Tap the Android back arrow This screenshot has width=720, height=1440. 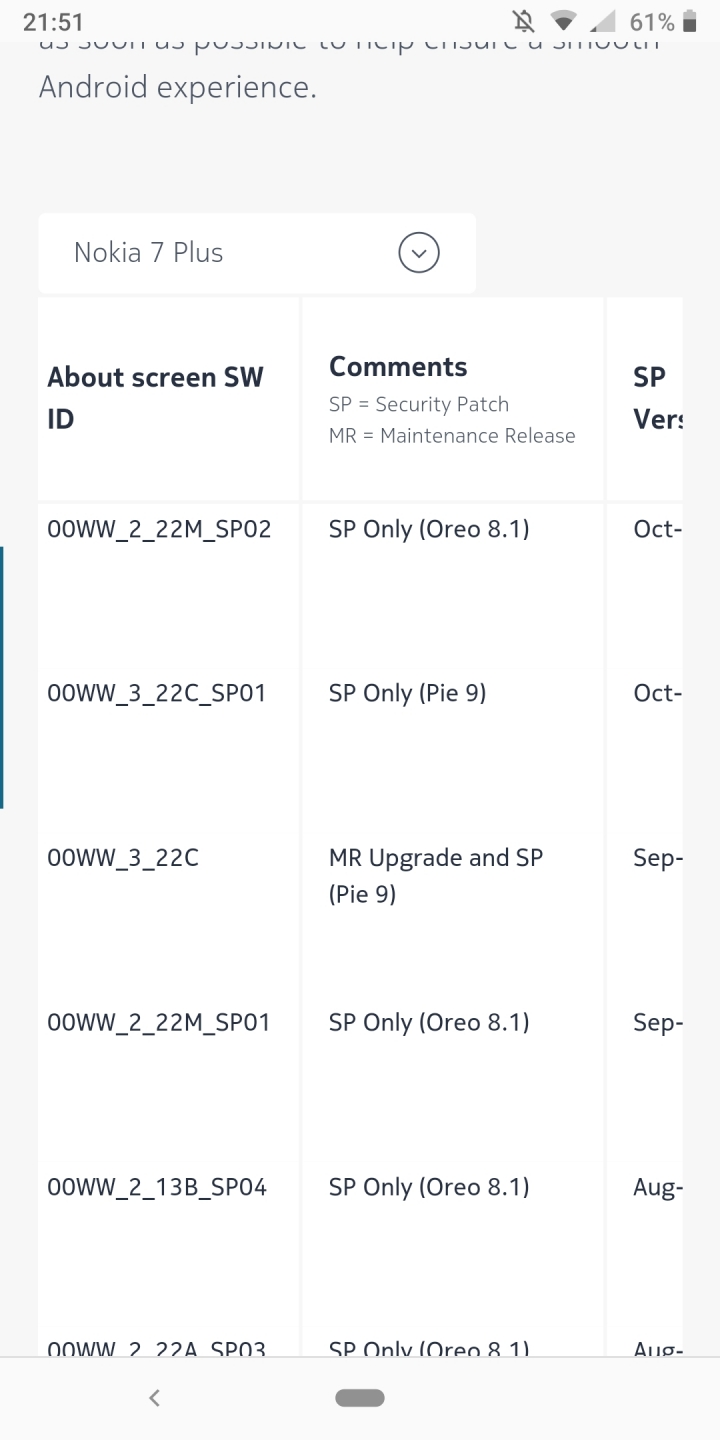(x=154, y=1398)
